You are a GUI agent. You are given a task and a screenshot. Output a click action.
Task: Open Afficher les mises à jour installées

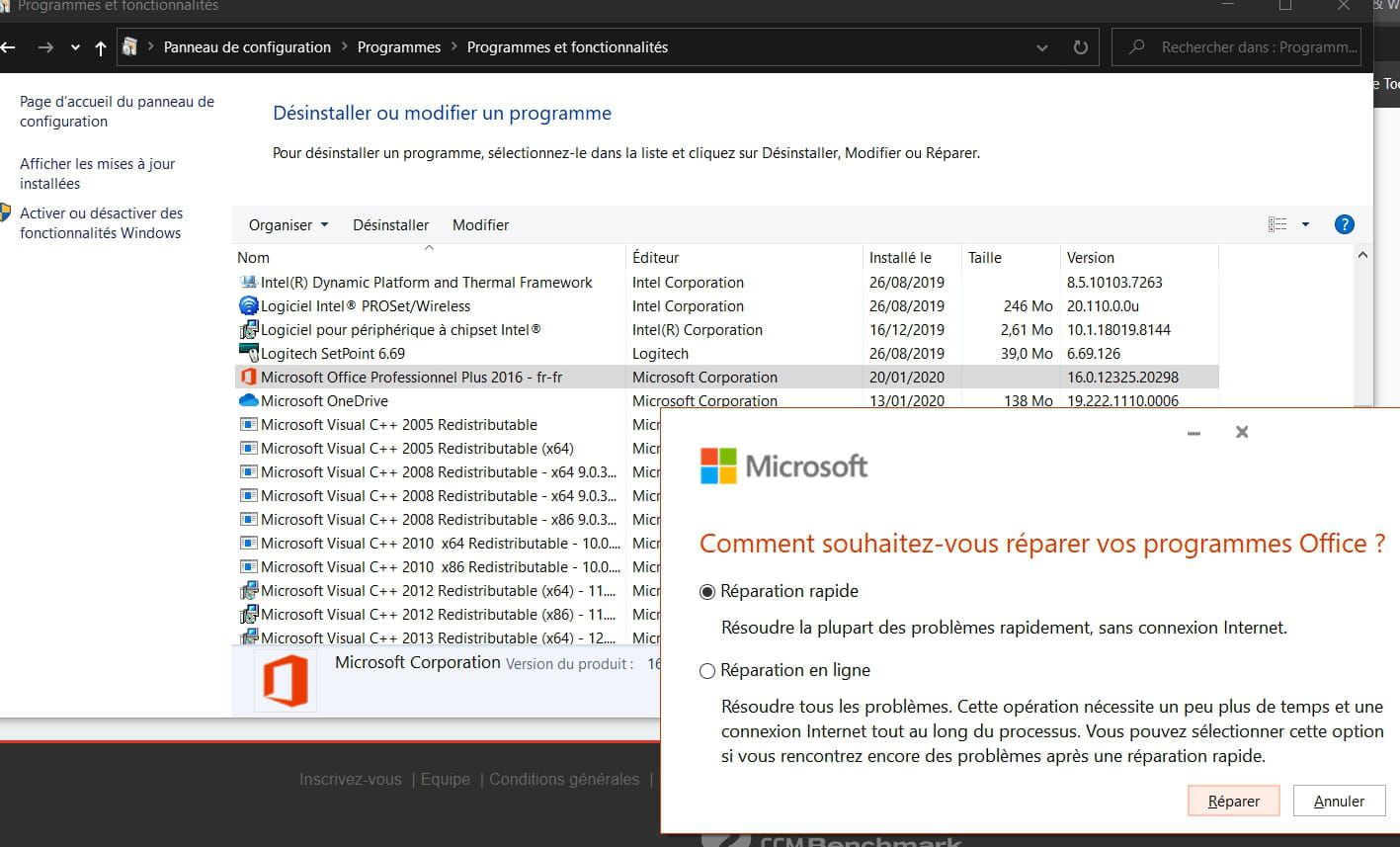tap(98, 174)
